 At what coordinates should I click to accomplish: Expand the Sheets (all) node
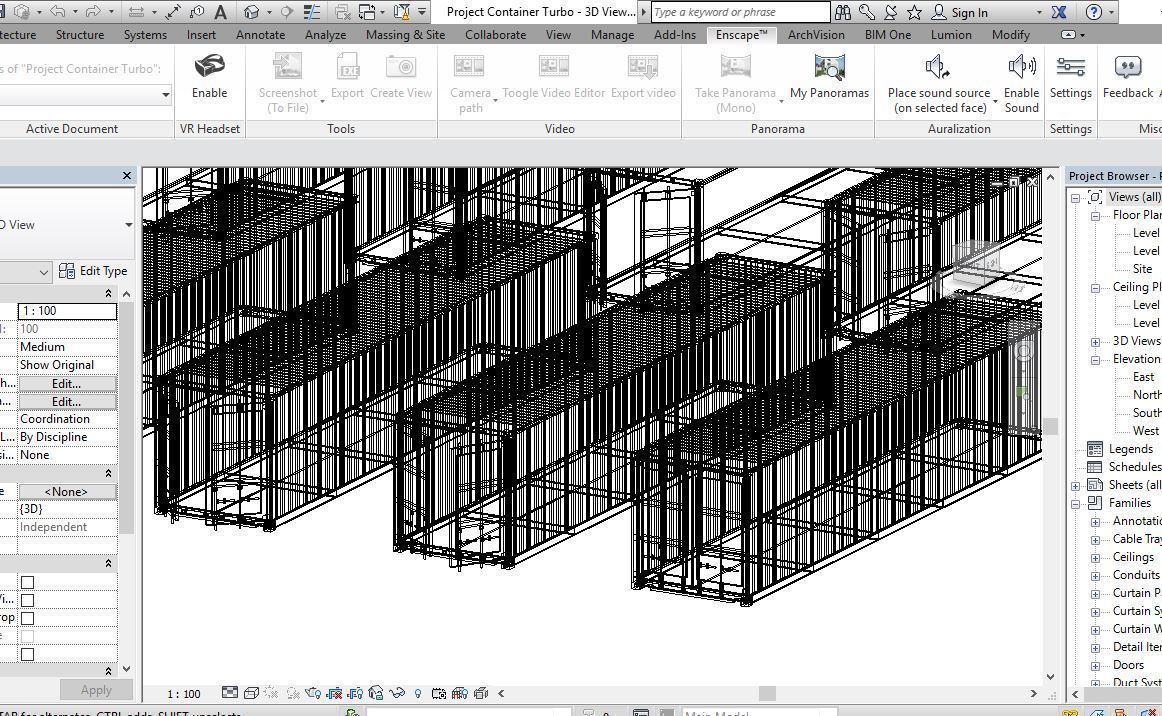click(1076, 485)
